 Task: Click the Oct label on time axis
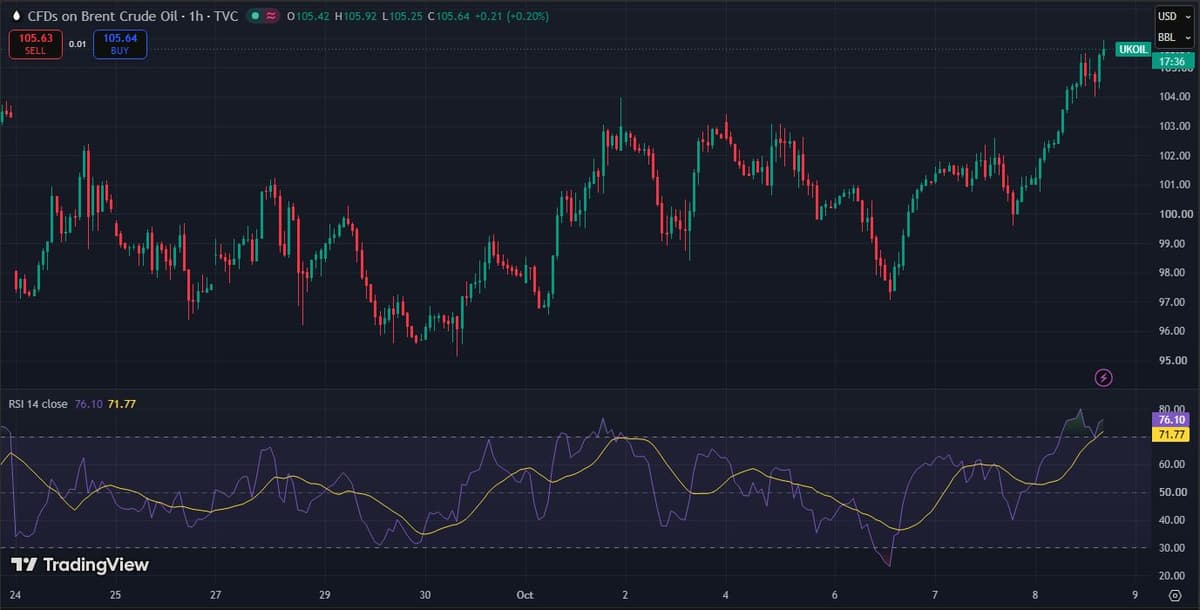(526, 594)
